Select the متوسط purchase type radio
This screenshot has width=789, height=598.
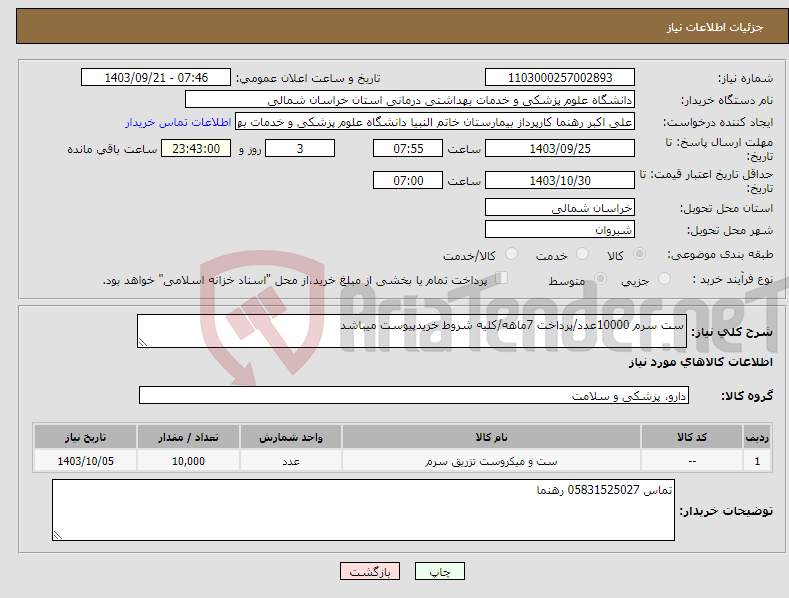600,279
